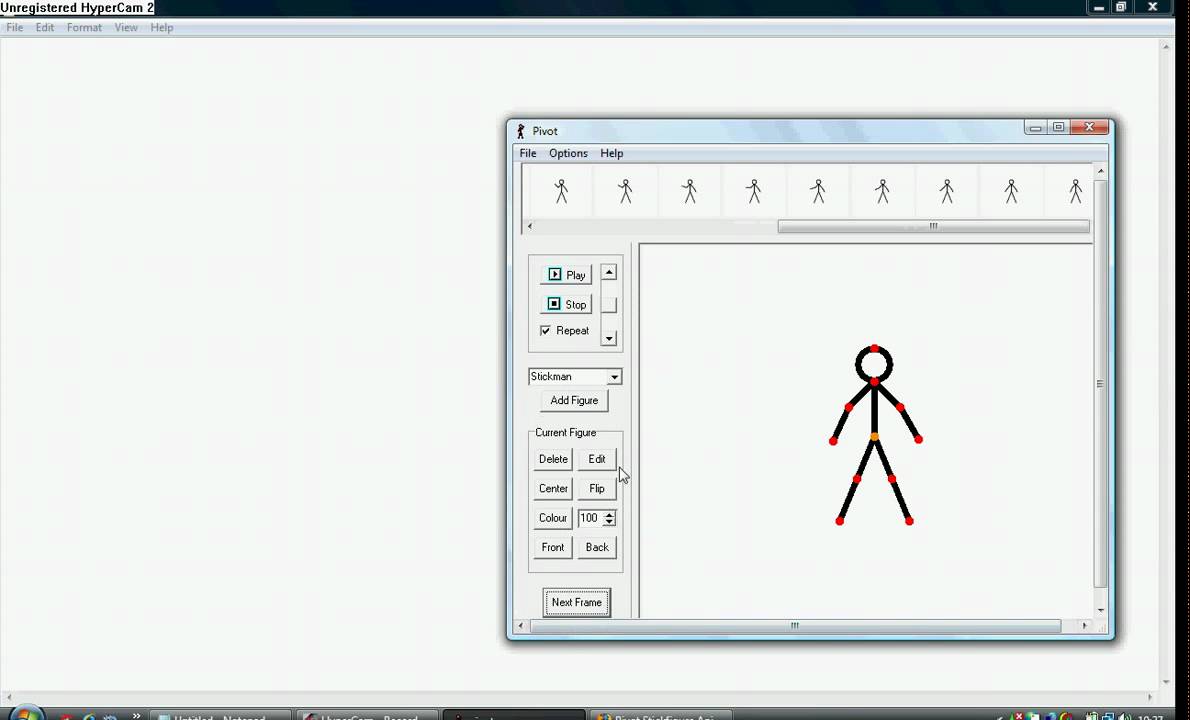
Task: Click the Next Frame button
Action: (577, 602)
